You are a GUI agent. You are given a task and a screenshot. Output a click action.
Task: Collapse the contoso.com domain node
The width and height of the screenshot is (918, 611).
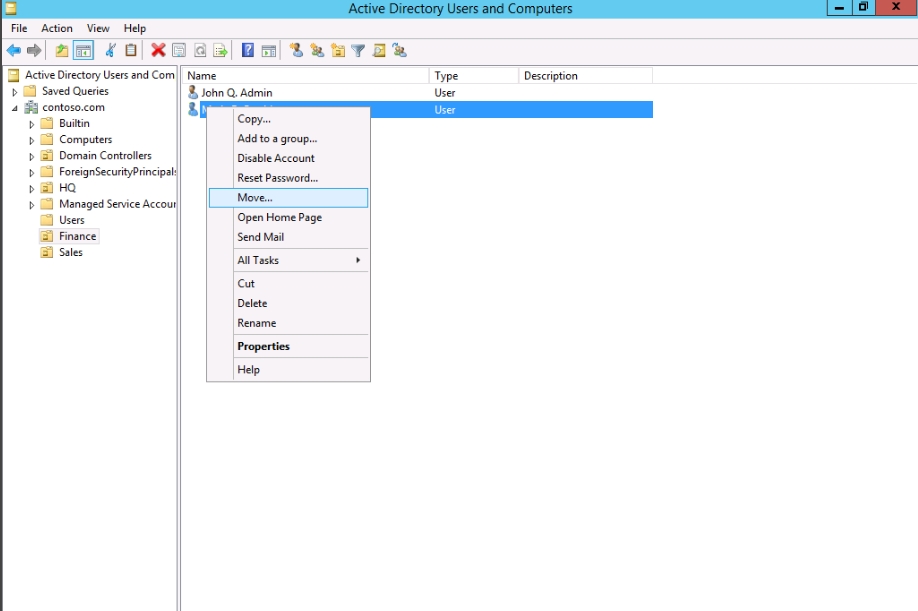pos(15,108)
